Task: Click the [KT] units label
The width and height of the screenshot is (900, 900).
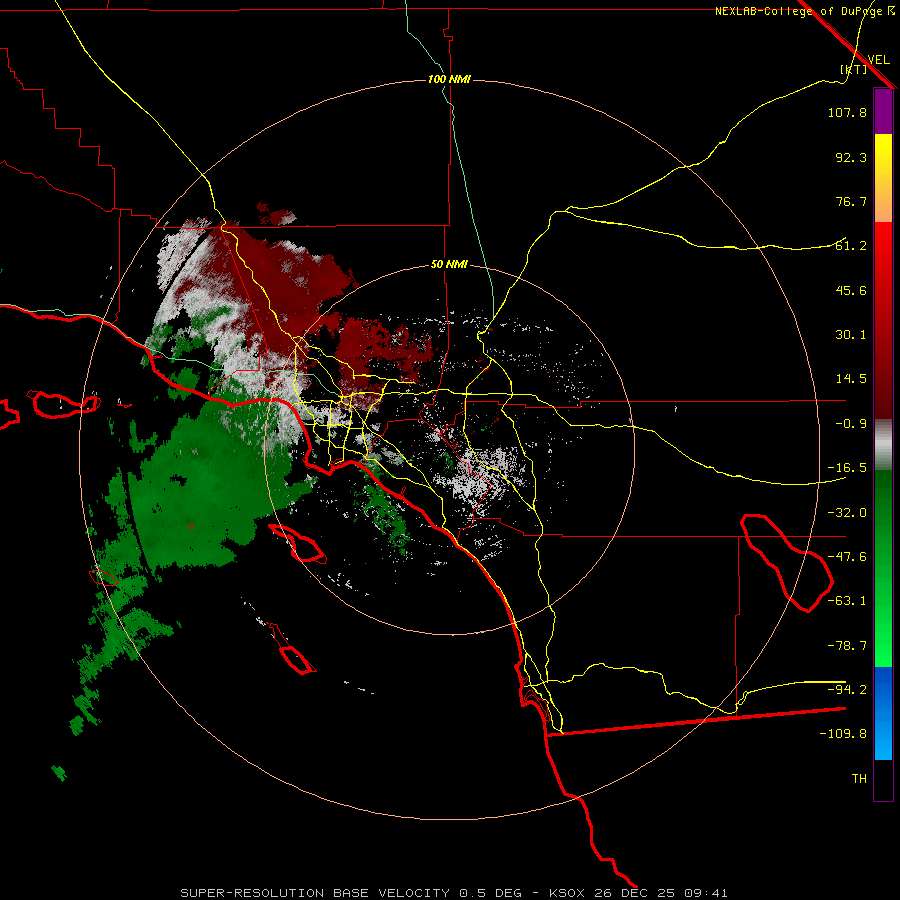Action: 854,69
